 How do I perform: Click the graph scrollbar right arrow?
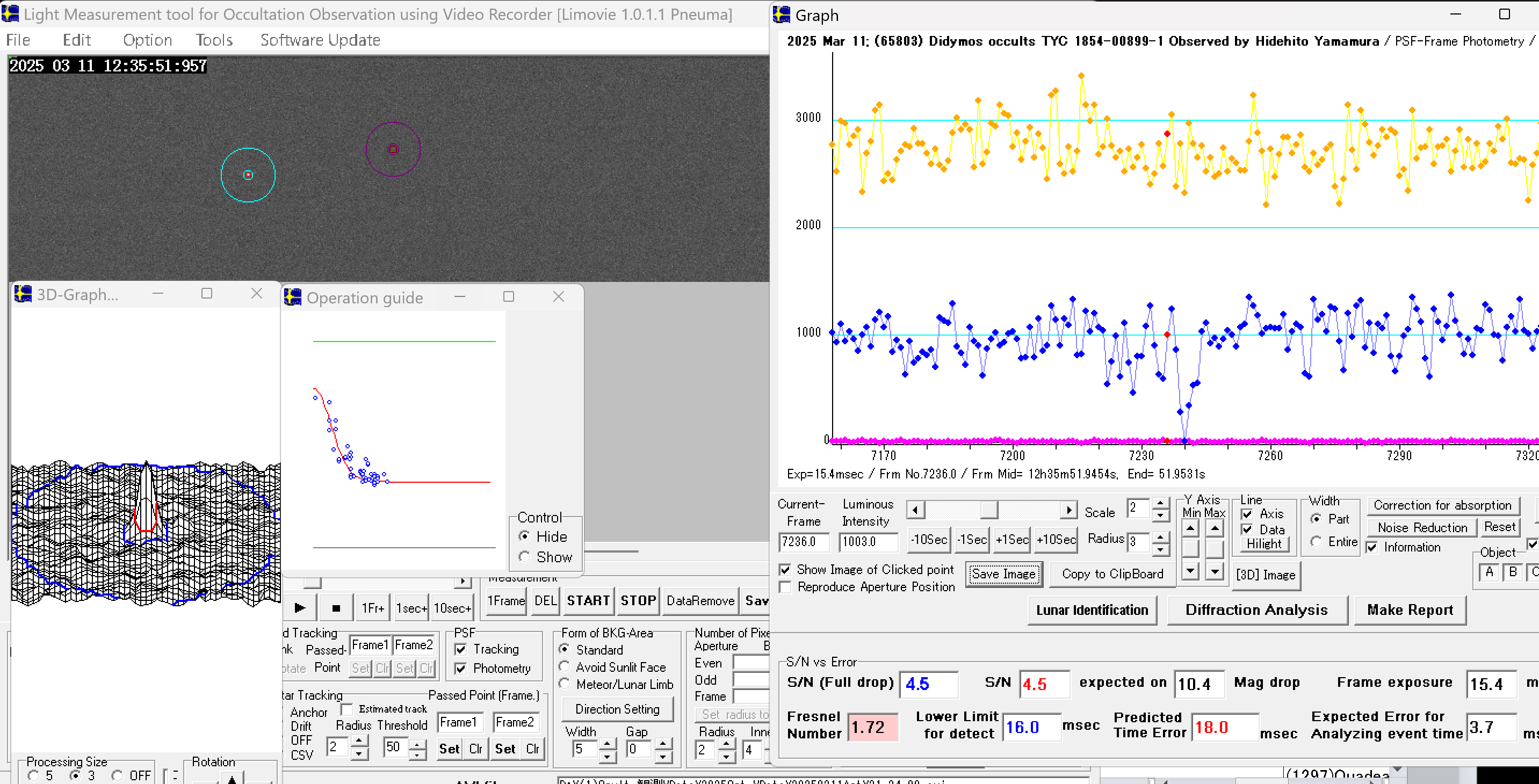pos(1069,510)
